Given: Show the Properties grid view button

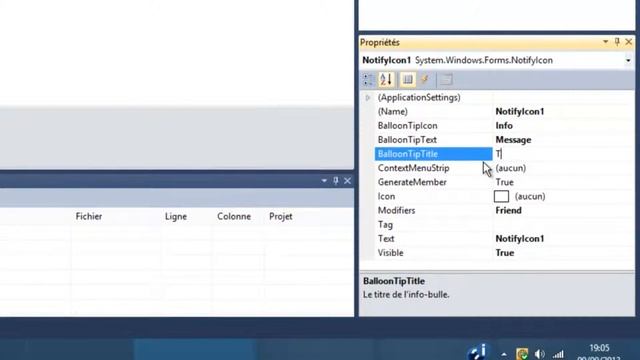Looking at the screenshot, I should click(407, 80).
